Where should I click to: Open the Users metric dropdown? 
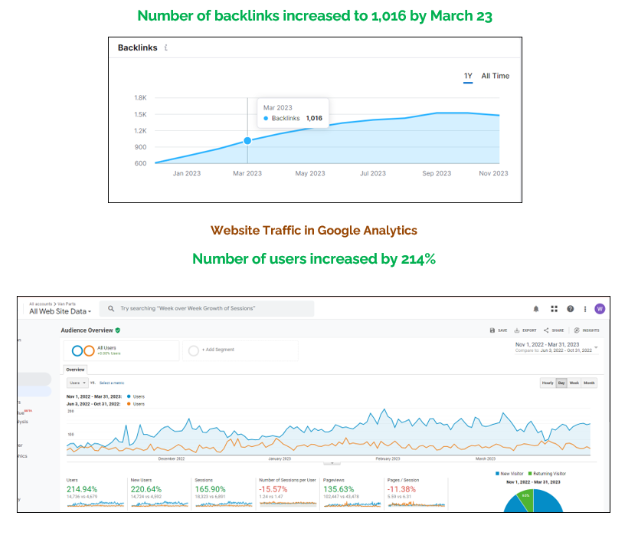(x=76, y=383)
